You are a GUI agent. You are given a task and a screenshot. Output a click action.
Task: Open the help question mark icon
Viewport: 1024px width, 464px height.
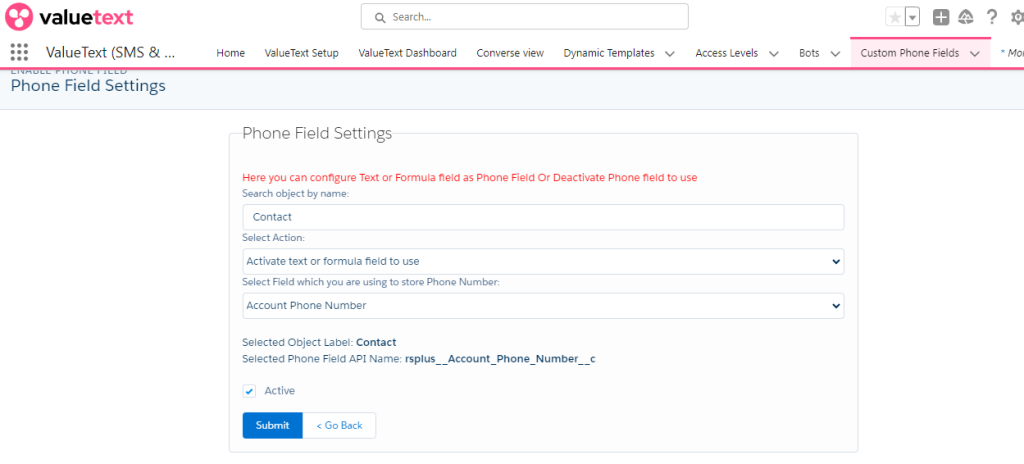click(992, 17)
